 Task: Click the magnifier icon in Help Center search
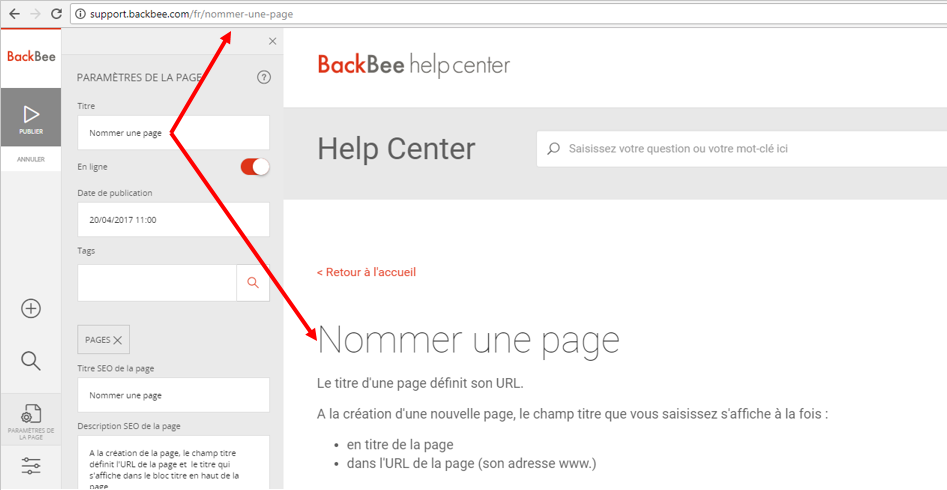[x=553, y=149]
